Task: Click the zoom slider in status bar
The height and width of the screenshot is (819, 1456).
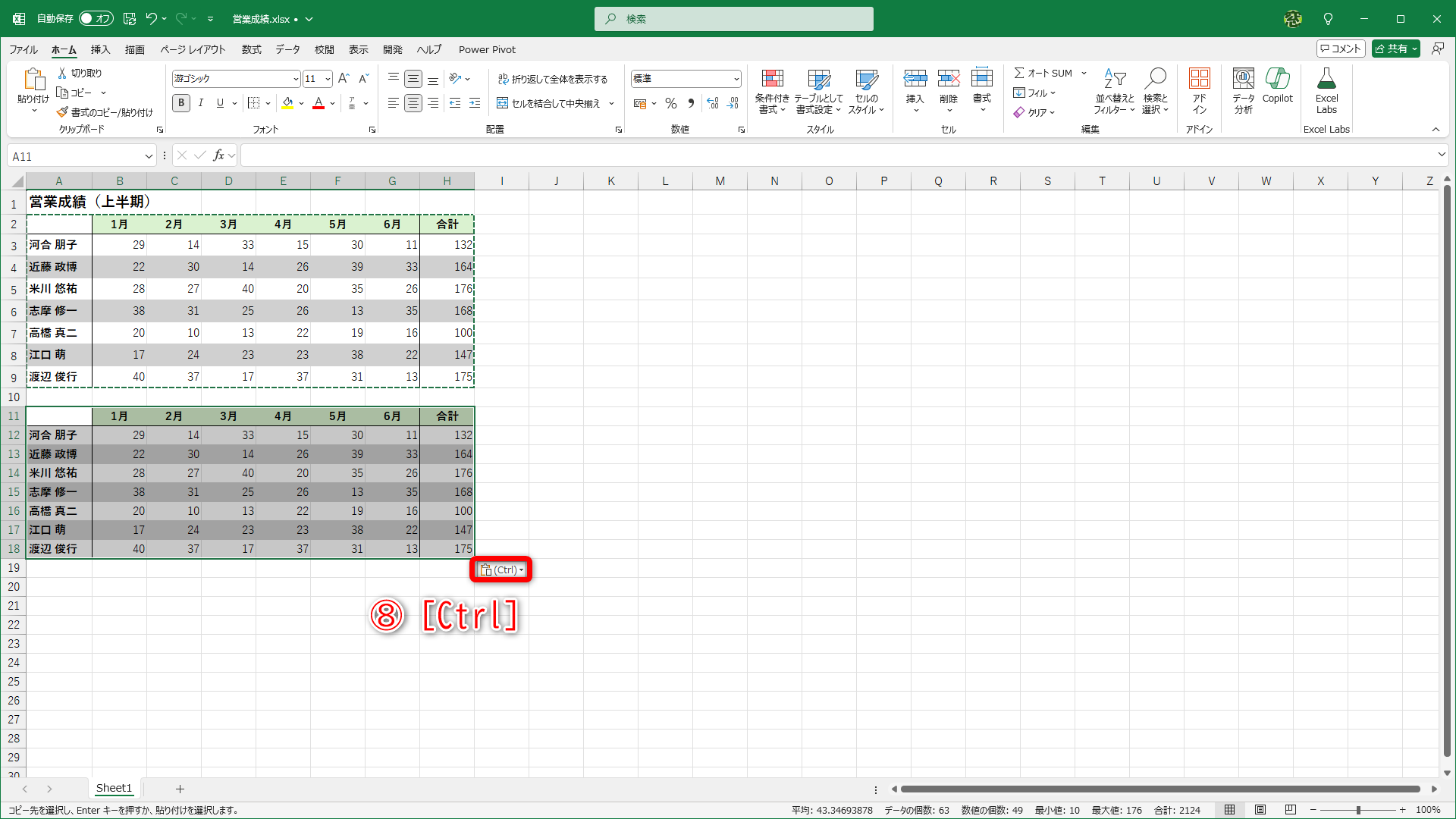Action: (x=1357, y=810)
